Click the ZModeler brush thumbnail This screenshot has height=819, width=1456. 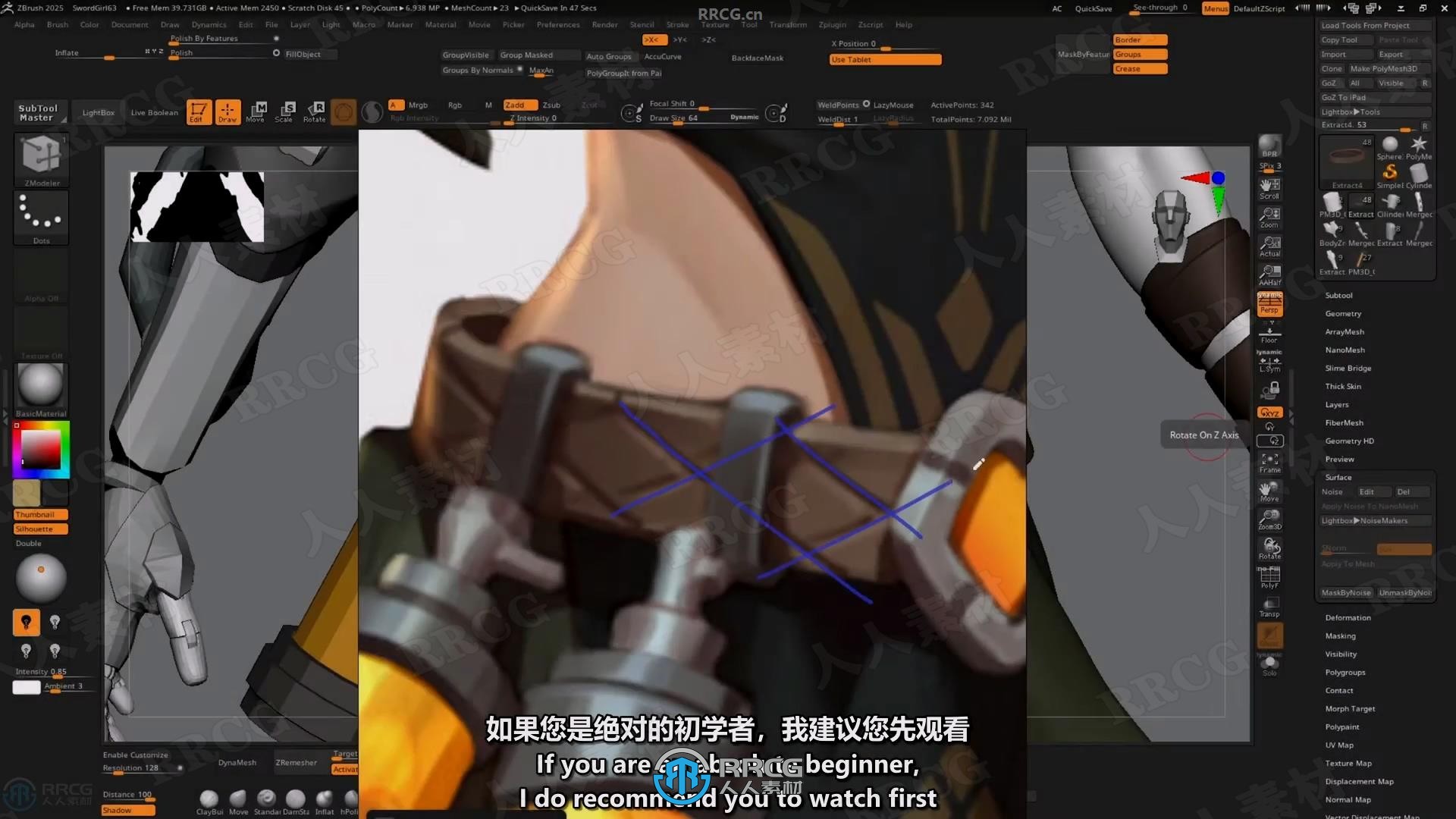41,160
